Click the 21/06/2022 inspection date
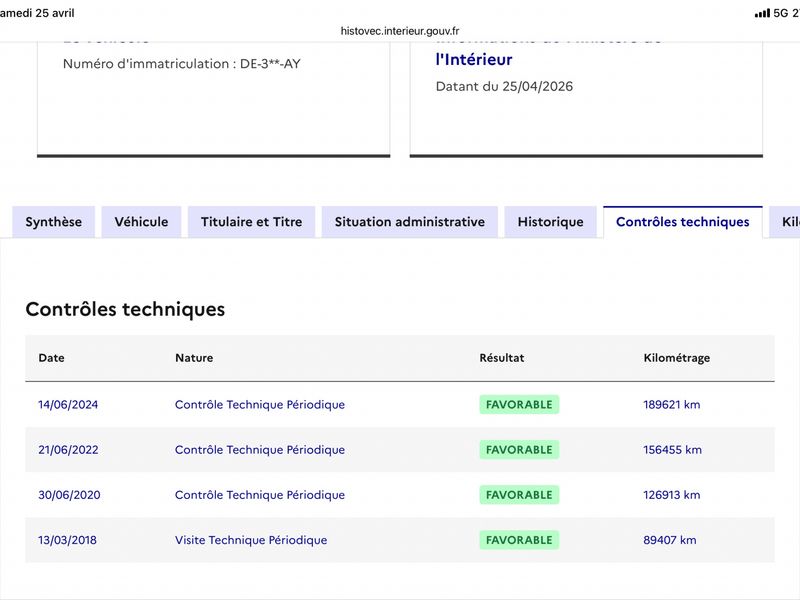800x600 pixels. coord(68,450)
